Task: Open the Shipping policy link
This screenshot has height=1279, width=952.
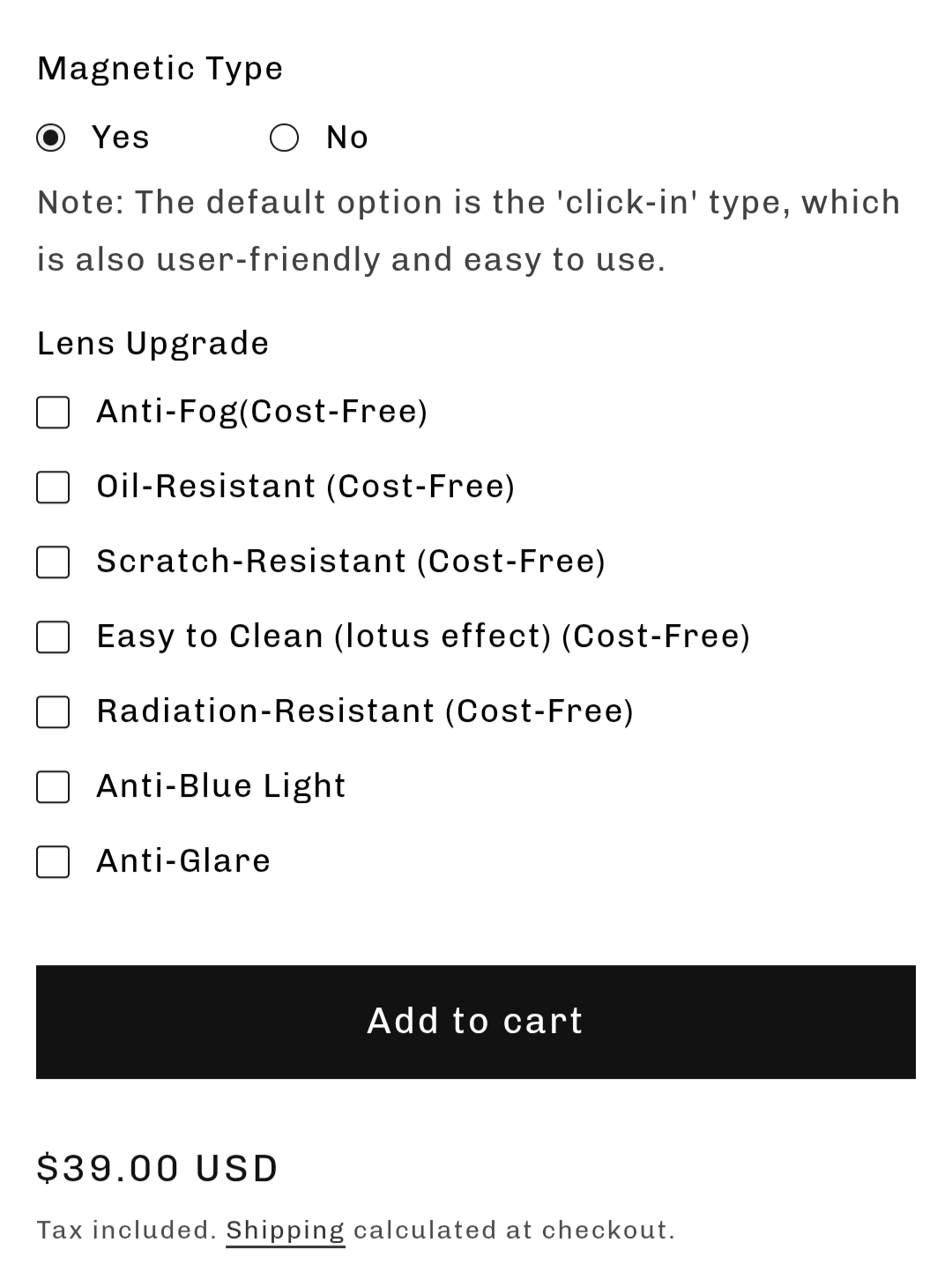Action: 285,1231
